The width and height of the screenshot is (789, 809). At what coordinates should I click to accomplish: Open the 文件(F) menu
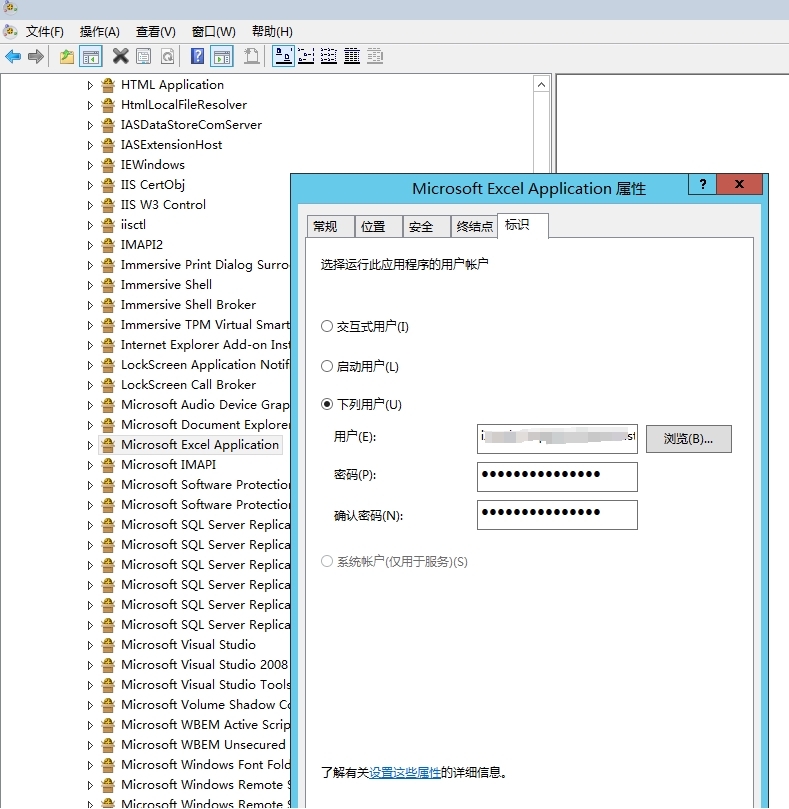(x=44, y=32)
